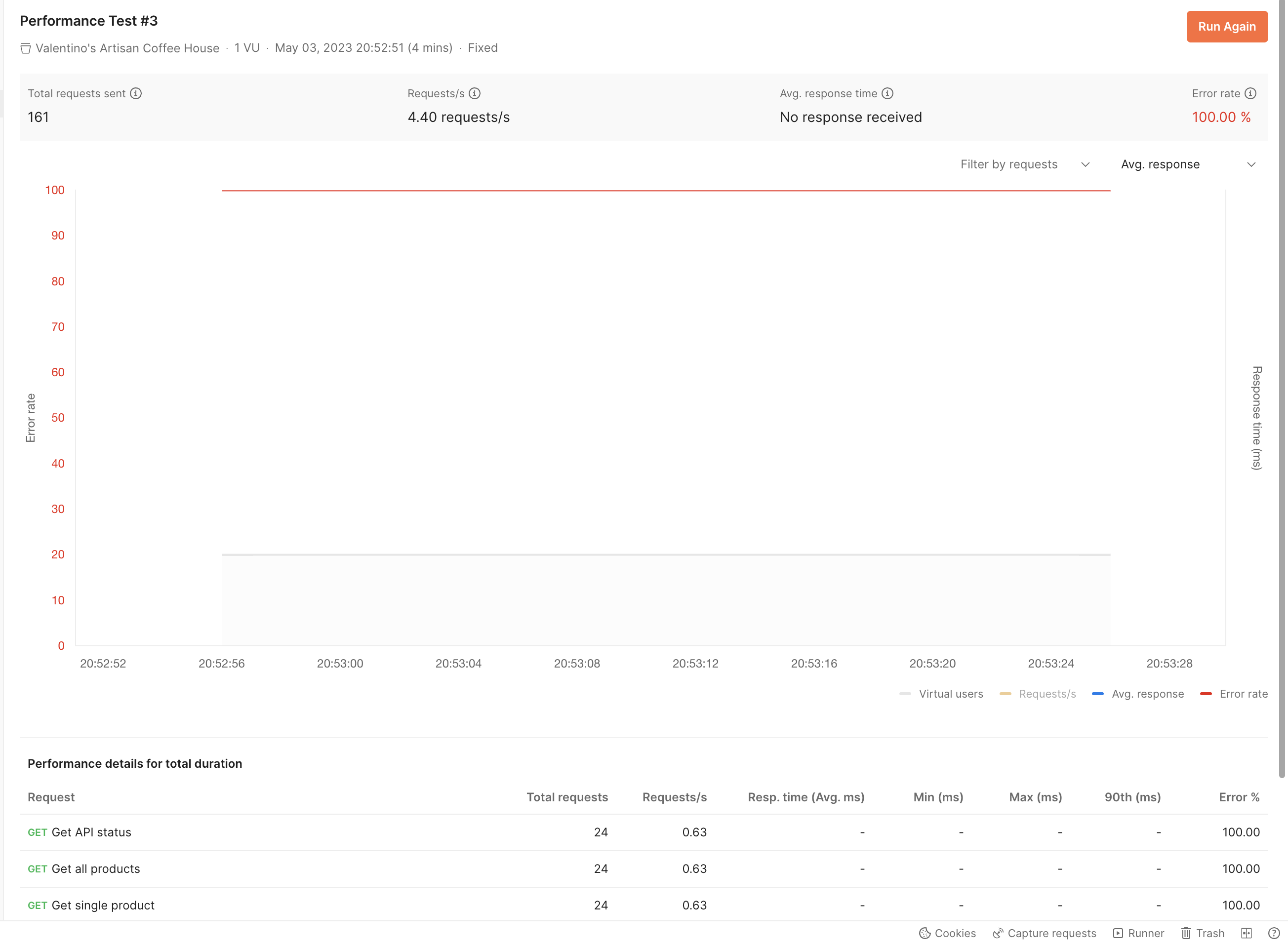This screenshot has width=1288, height=945.
Task: Click the collection icon beside Valentino's Artisan Coffee House
Action: point(25,48)
